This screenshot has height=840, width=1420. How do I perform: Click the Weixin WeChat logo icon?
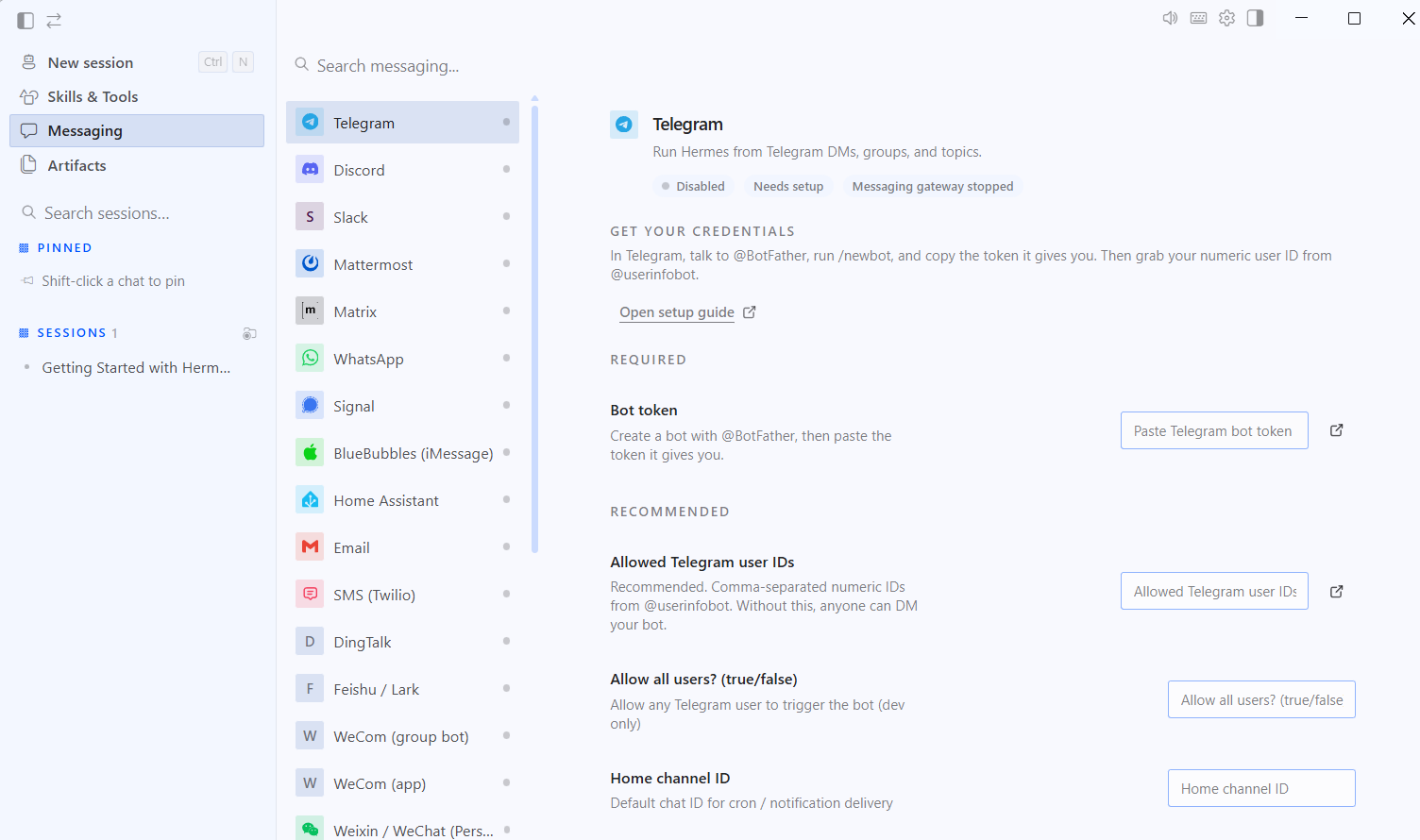(310, 828)
